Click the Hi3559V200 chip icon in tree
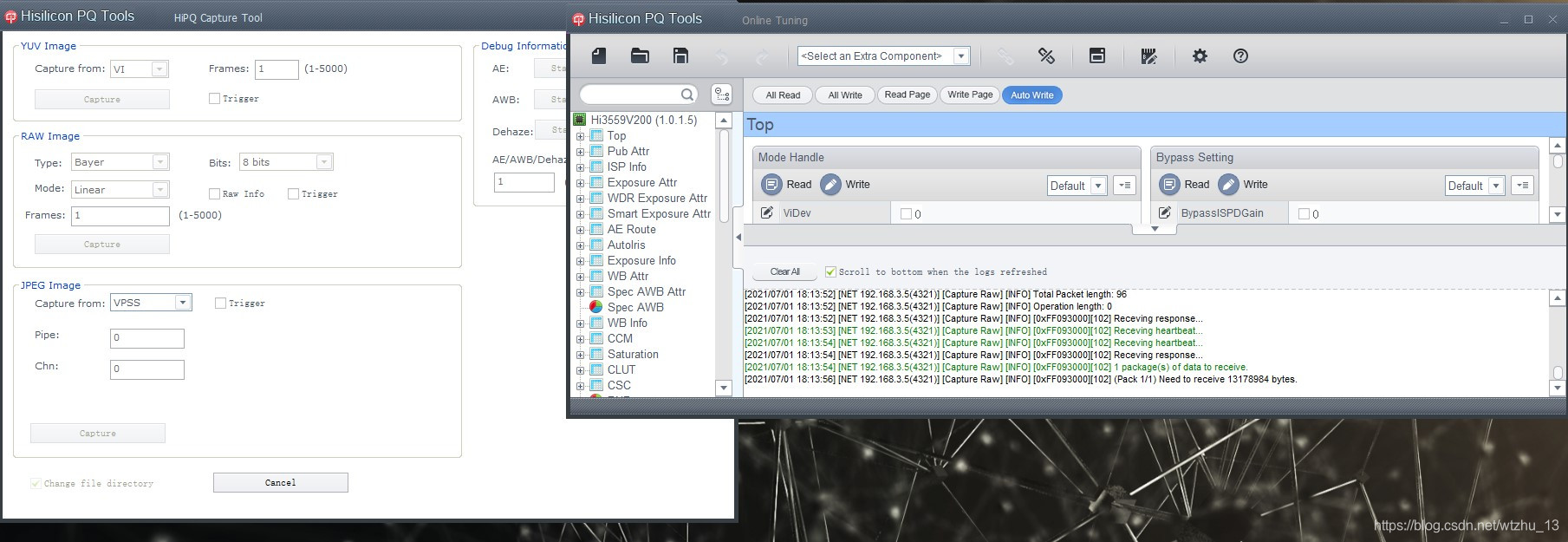The height and width of the screenshot is (542, 1568). 580,120
